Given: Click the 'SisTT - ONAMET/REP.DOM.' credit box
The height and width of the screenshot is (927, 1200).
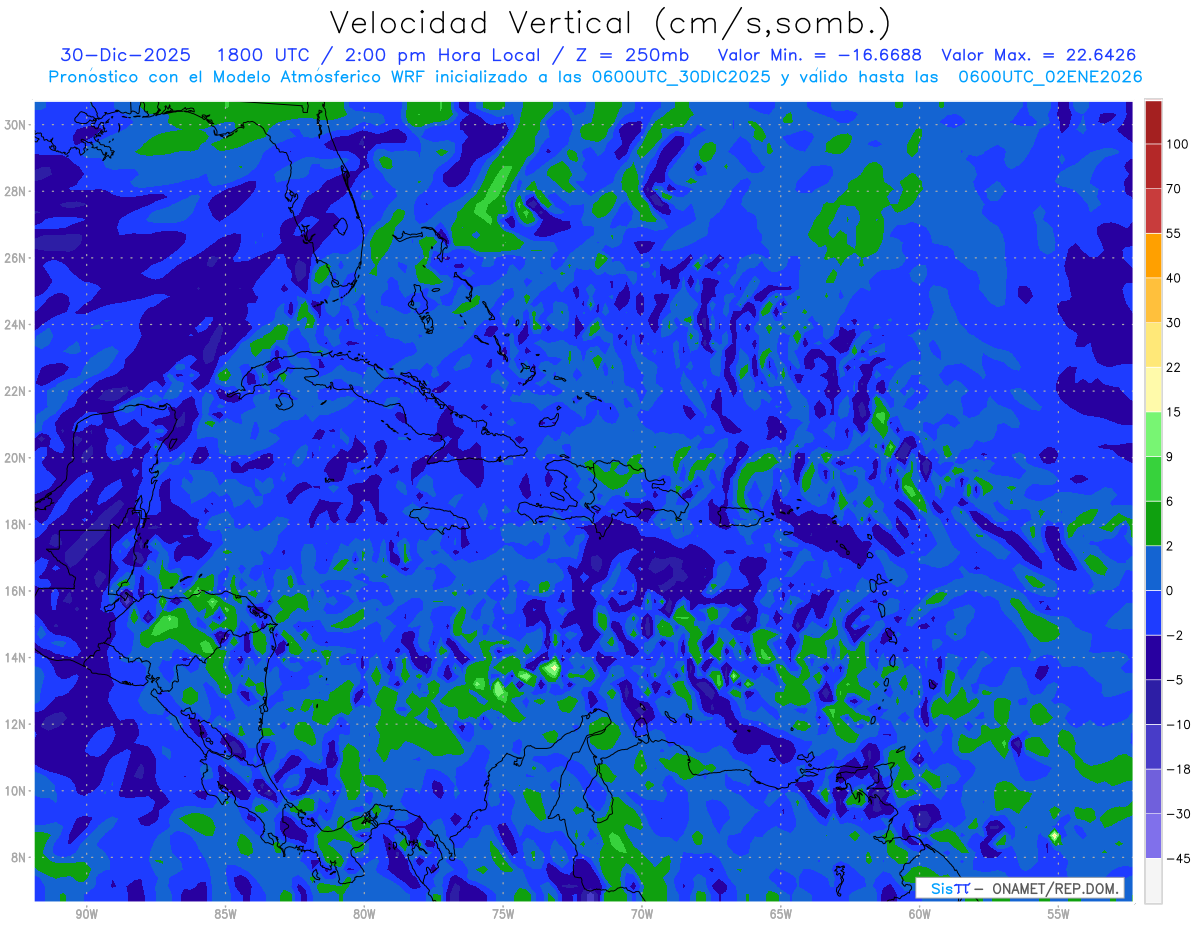Looking at the screenshot, I should 1019,888.
